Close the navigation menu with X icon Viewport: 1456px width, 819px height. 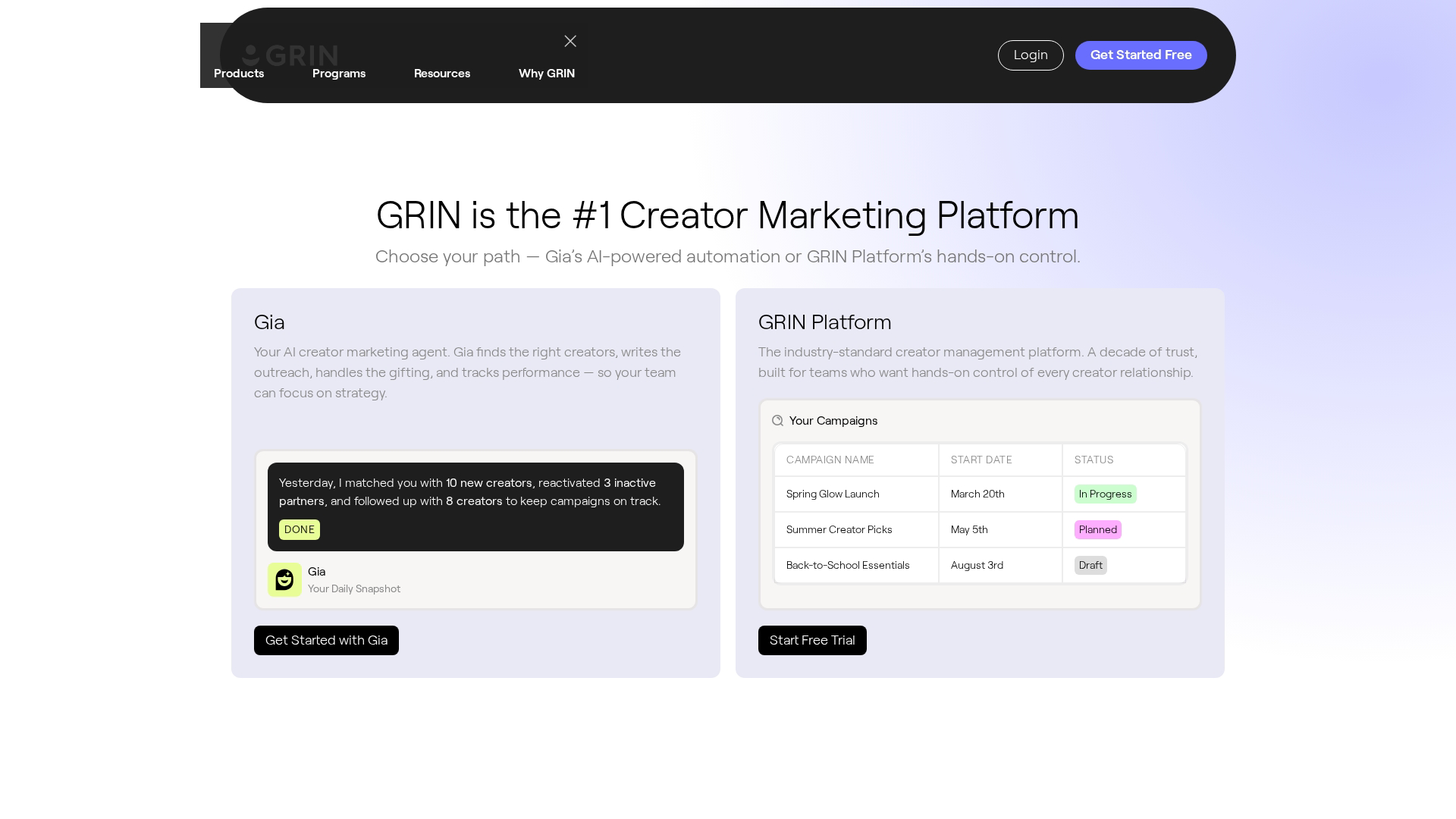(570, 42)
